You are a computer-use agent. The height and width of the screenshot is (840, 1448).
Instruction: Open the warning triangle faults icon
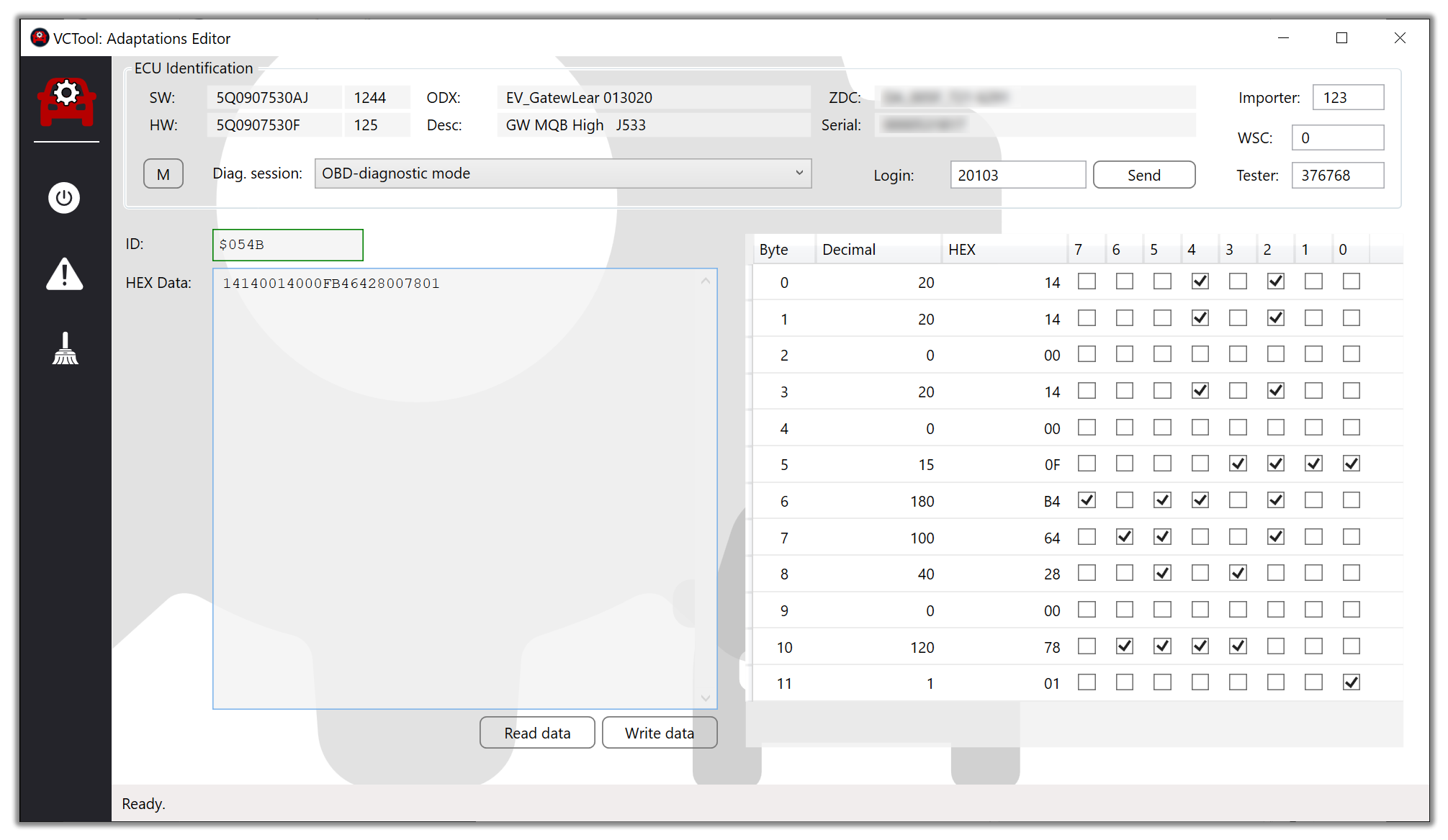point(65,274)
